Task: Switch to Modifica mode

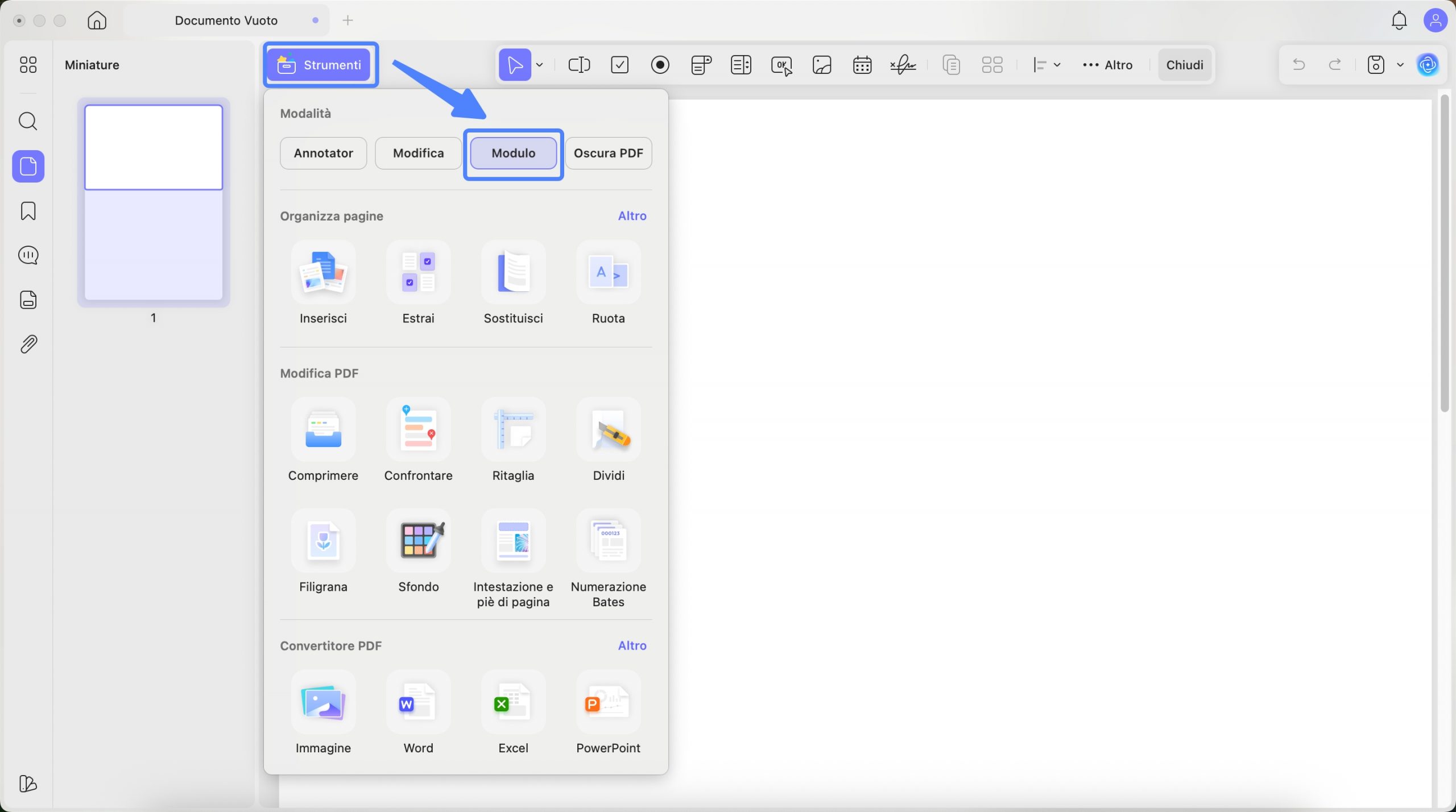Action: click(x=418, y=153)
